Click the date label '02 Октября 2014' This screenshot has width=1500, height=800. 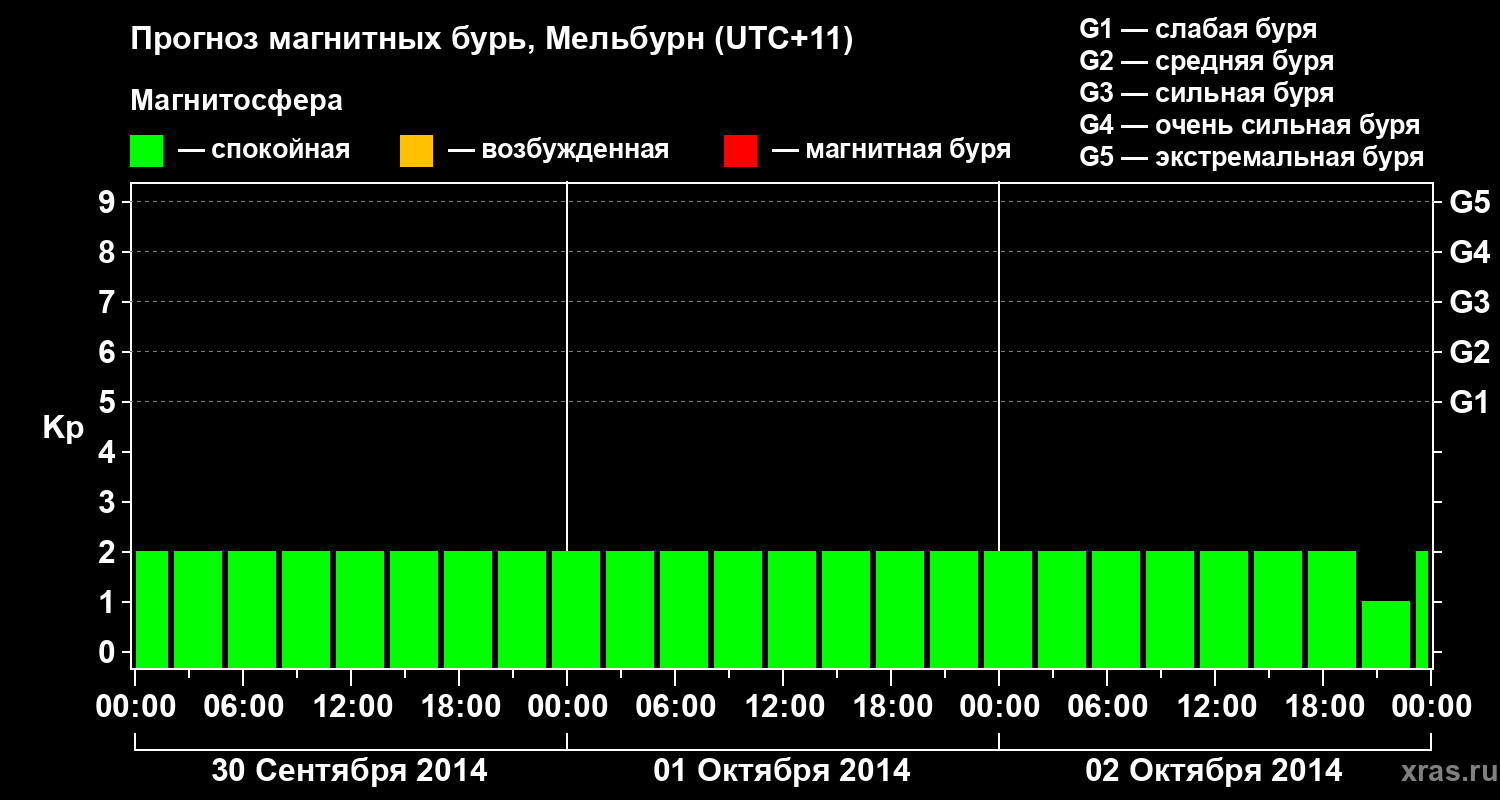click(1214, 770)
